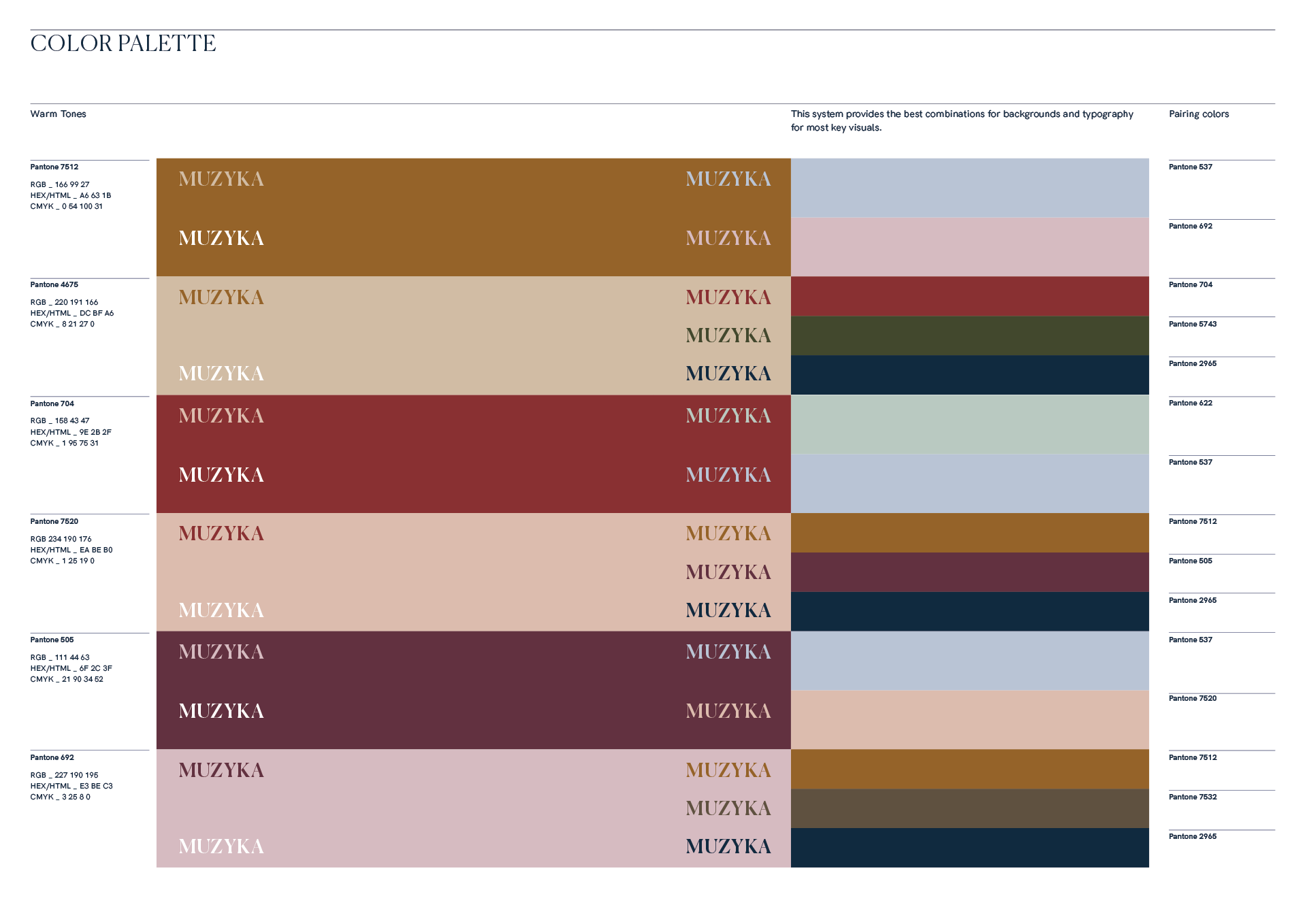Select the Warm Tones heading
Image resolution: width=1307 pixels, height=924 pixels.
pos(58,114)
